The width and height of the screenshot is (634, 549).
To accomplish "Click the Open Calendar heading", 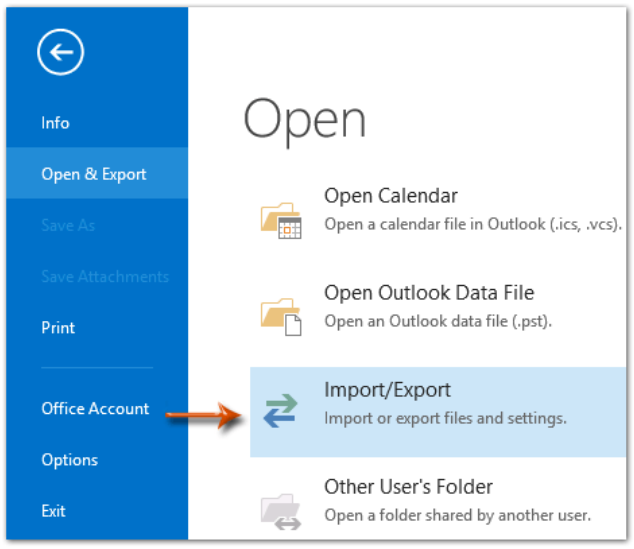I will [x=391, y=196].
